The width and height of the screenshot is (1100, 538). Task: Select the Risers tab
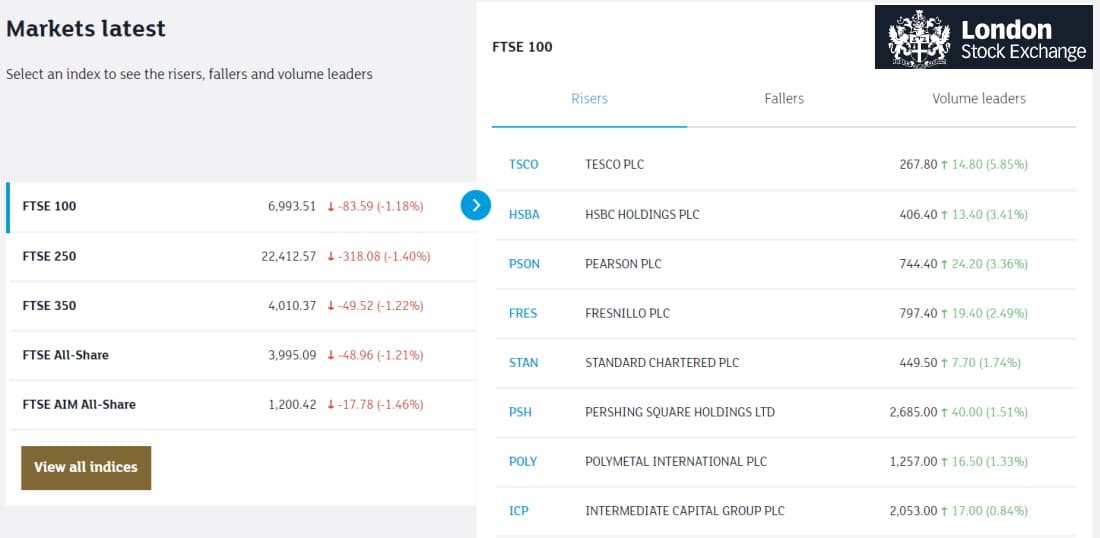click(589, 99)
